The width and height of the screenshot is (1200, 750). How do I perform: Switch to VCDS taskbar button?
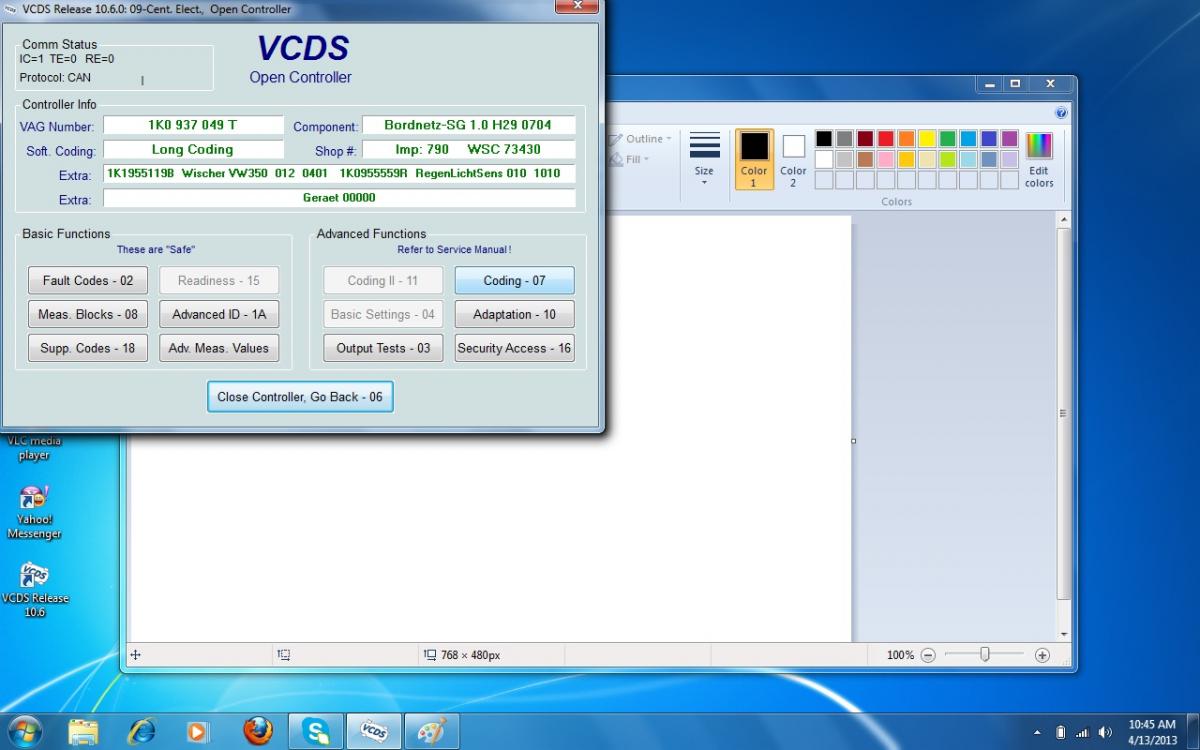pyautogui.click(x=374, y=732)
